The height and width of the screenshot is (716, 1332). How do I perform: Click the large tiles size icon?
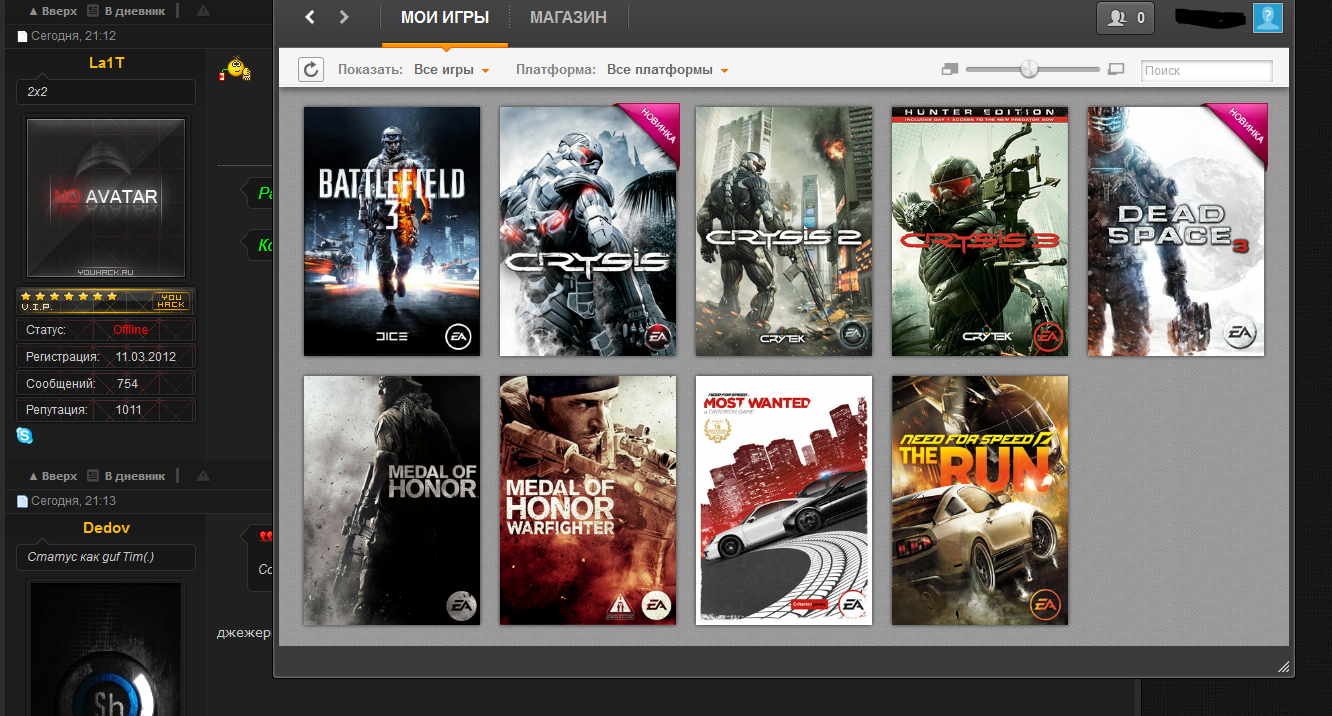coord(1117,70)
